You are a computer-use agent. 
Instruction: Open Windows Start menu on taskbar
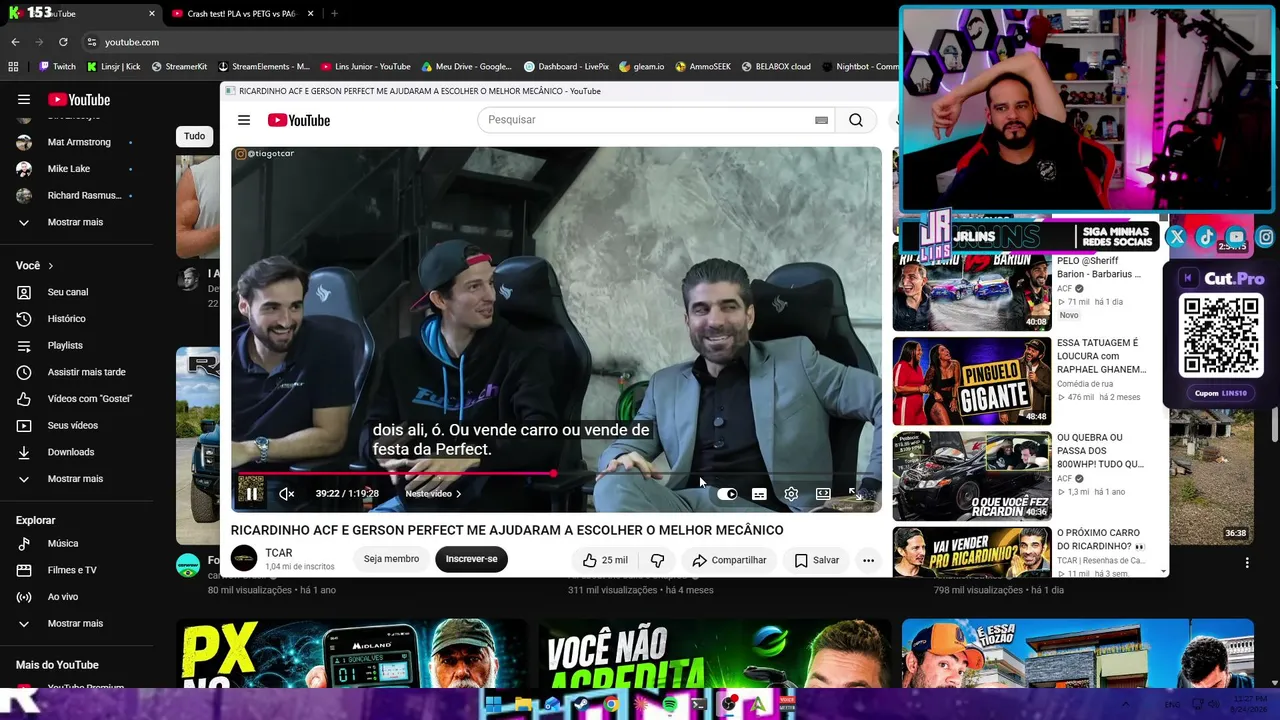tap(493, 705)
